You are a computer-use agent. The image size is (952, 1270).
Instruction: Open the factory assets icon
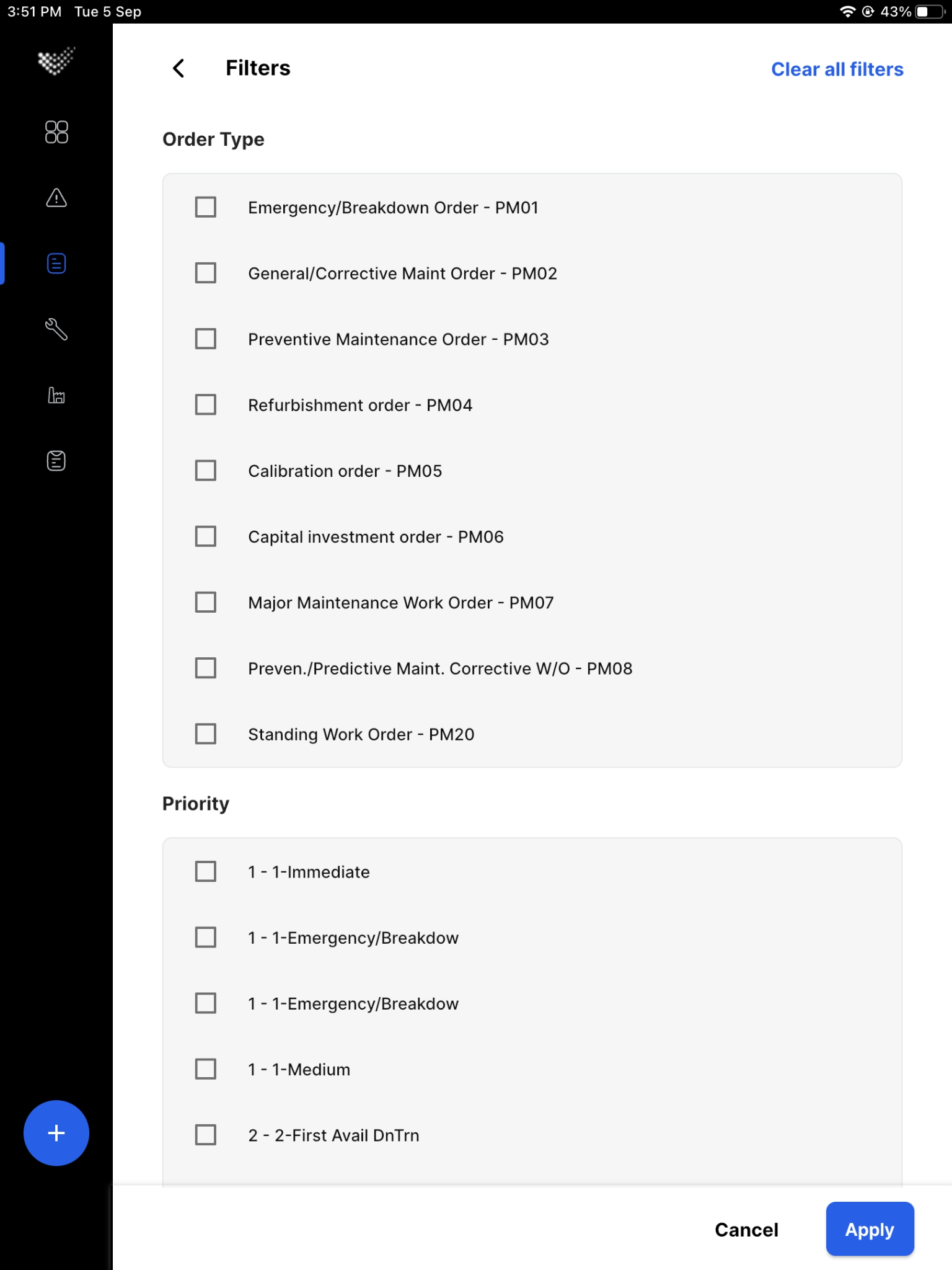(56, 396)
